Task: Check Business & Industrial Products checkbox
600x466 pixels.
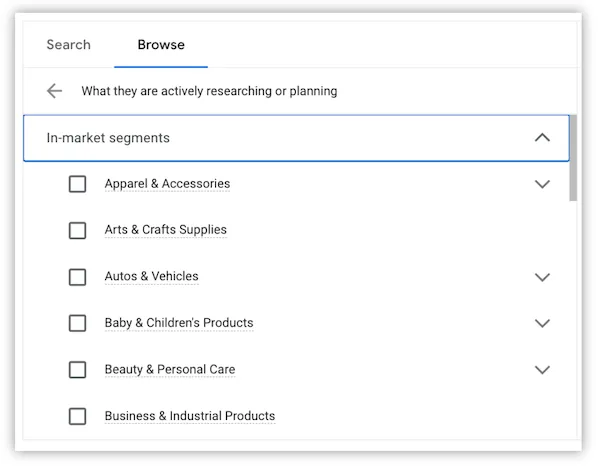Action: [x=77, y=416]
